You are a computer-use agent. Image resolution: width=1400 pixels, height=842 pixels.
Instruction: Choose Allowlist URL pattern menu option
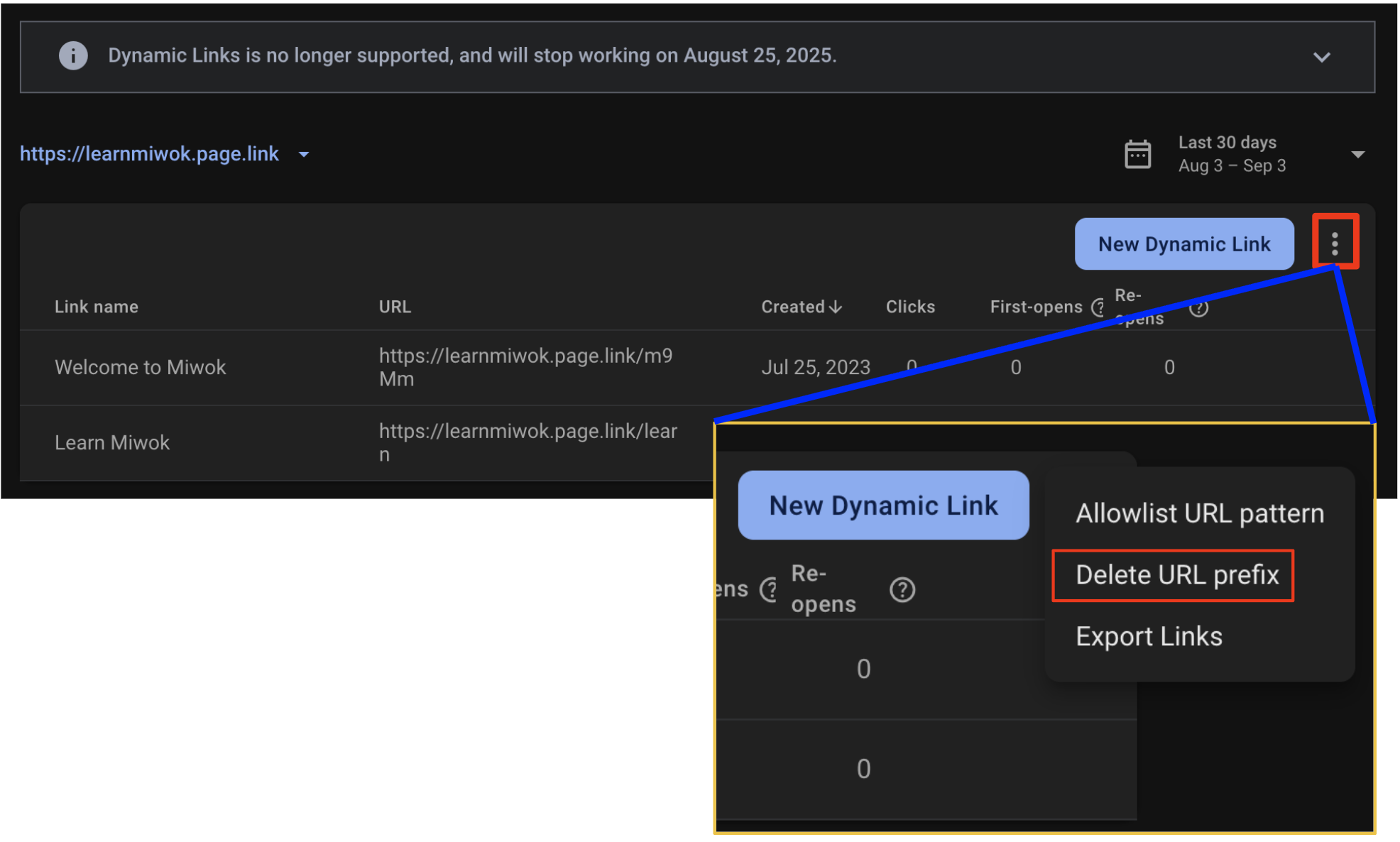click(x=1198, y=513)
